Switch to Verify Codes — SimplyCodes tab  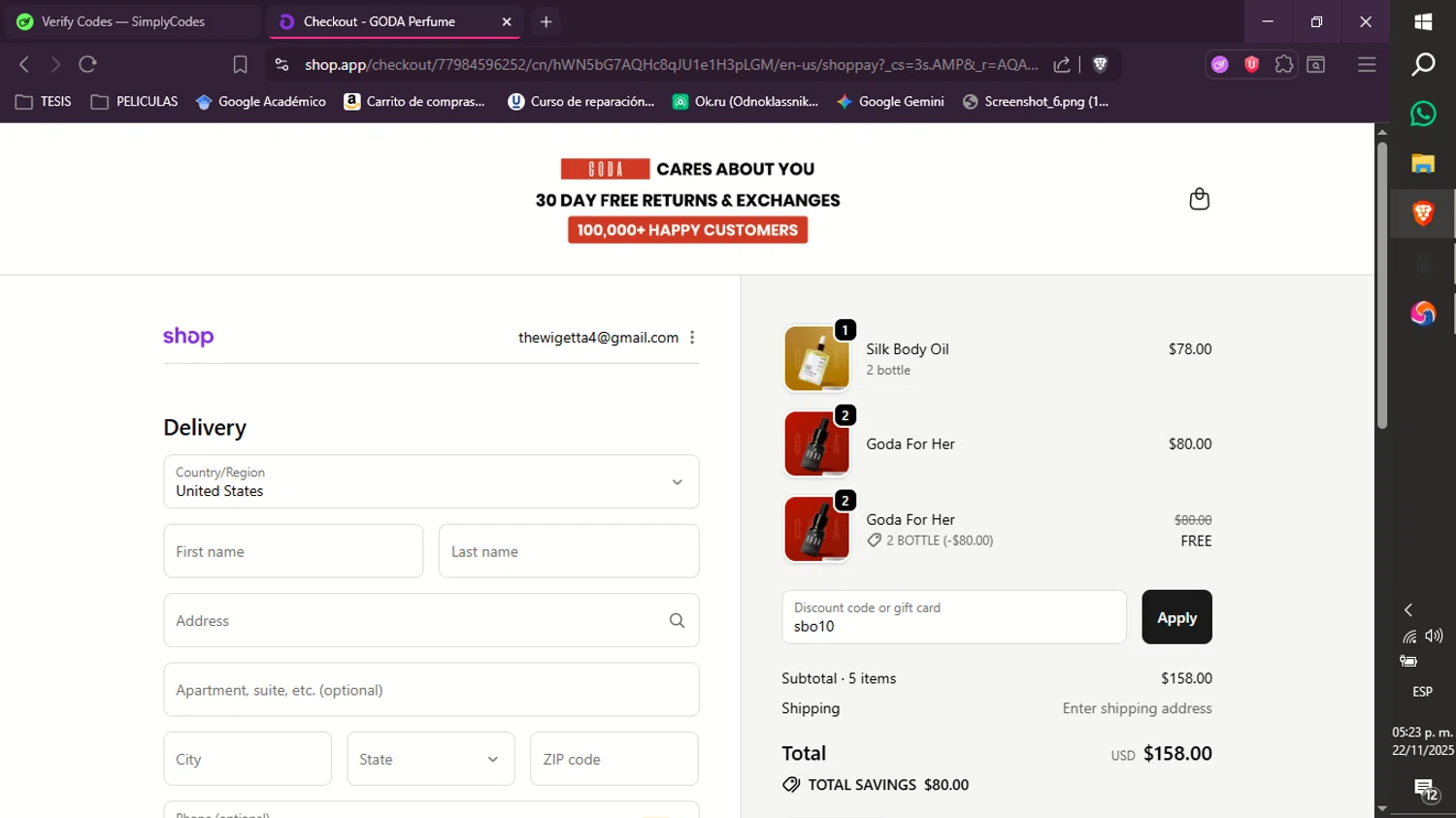pos(131,21)
